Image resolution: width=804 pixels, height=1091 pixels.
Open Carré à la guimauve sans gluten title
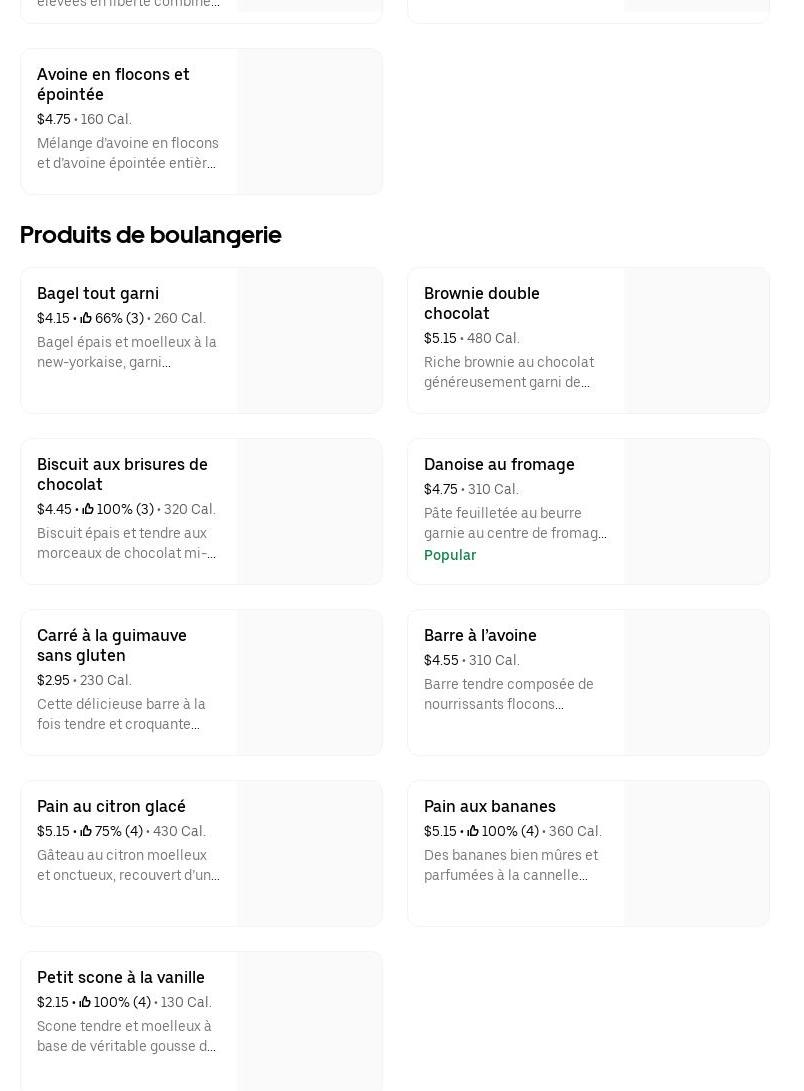[112, 645]
